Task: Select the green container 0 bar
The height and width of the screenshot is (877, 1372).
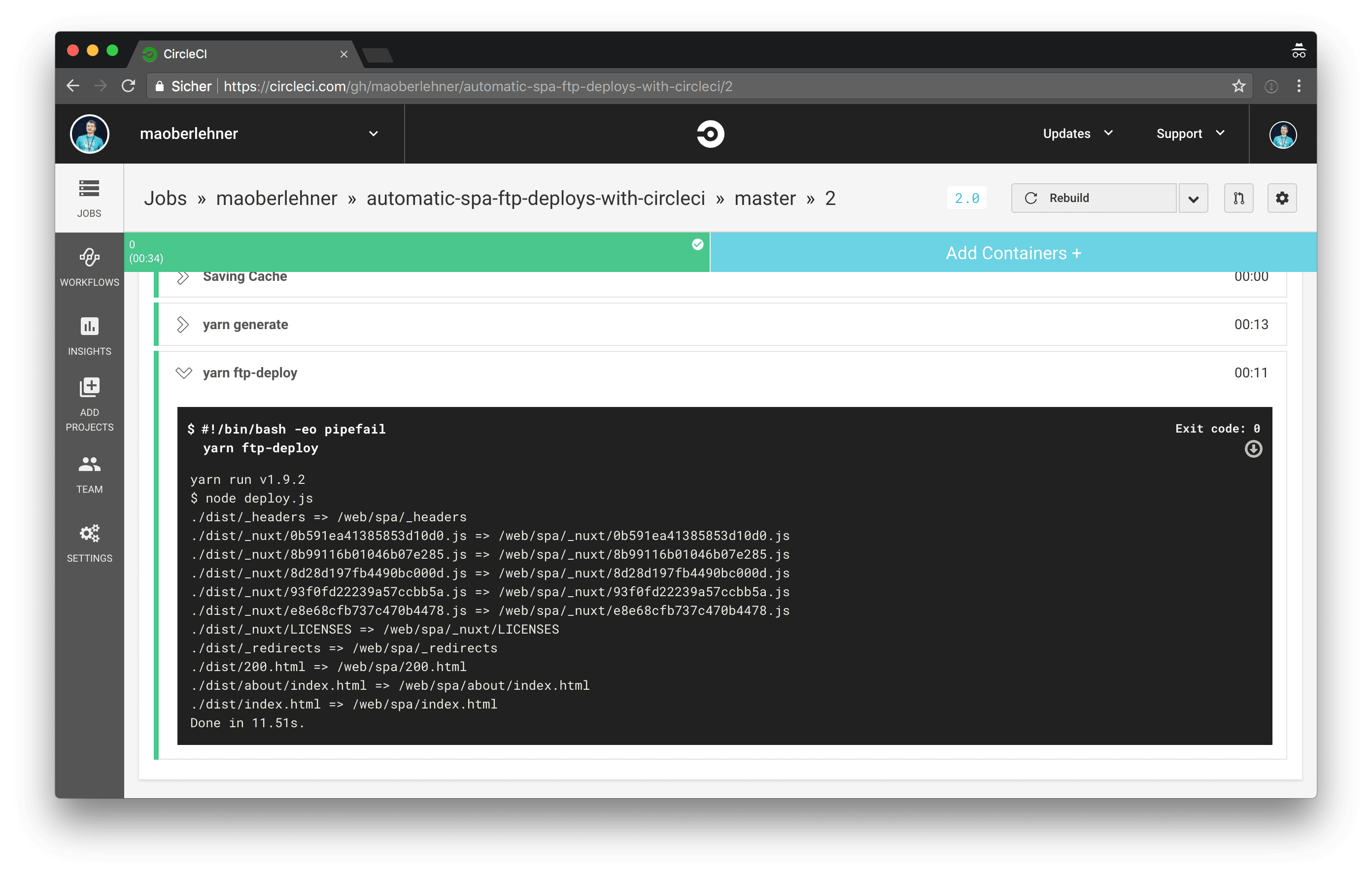Action: click(416, 252)
